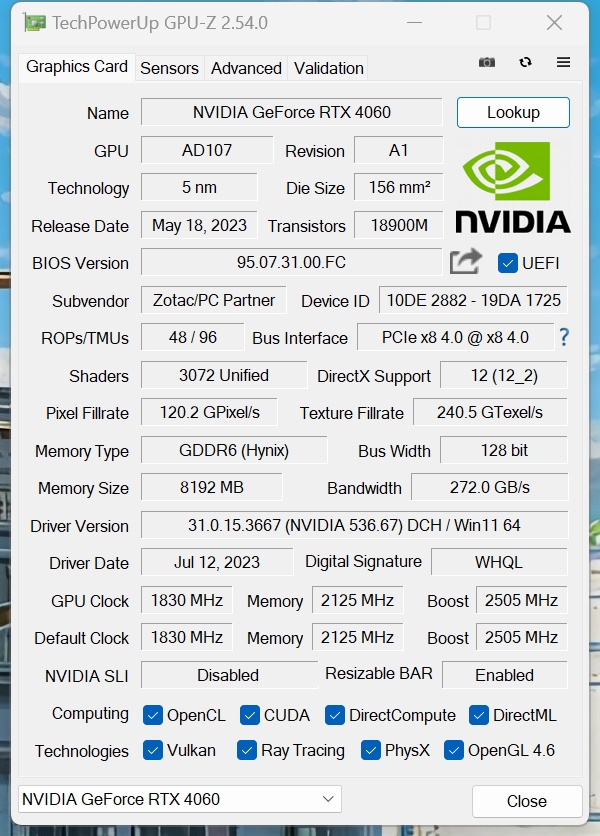The image size is (600, 836).
Task: Click the NVIDIA logo
Action: [x=513, y=187]
